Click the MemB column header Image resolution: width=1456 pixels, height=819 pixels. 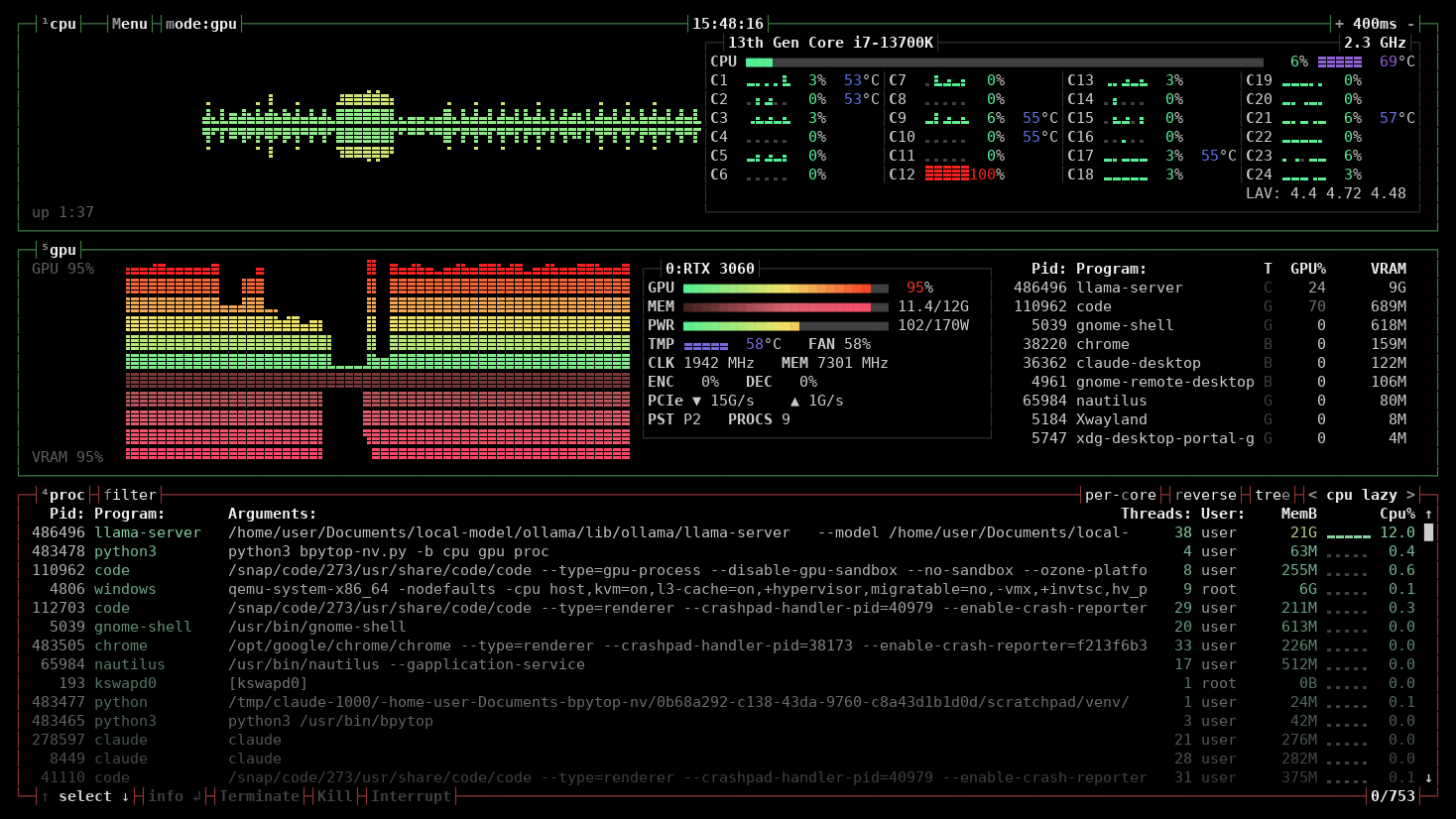point(1299,514)
